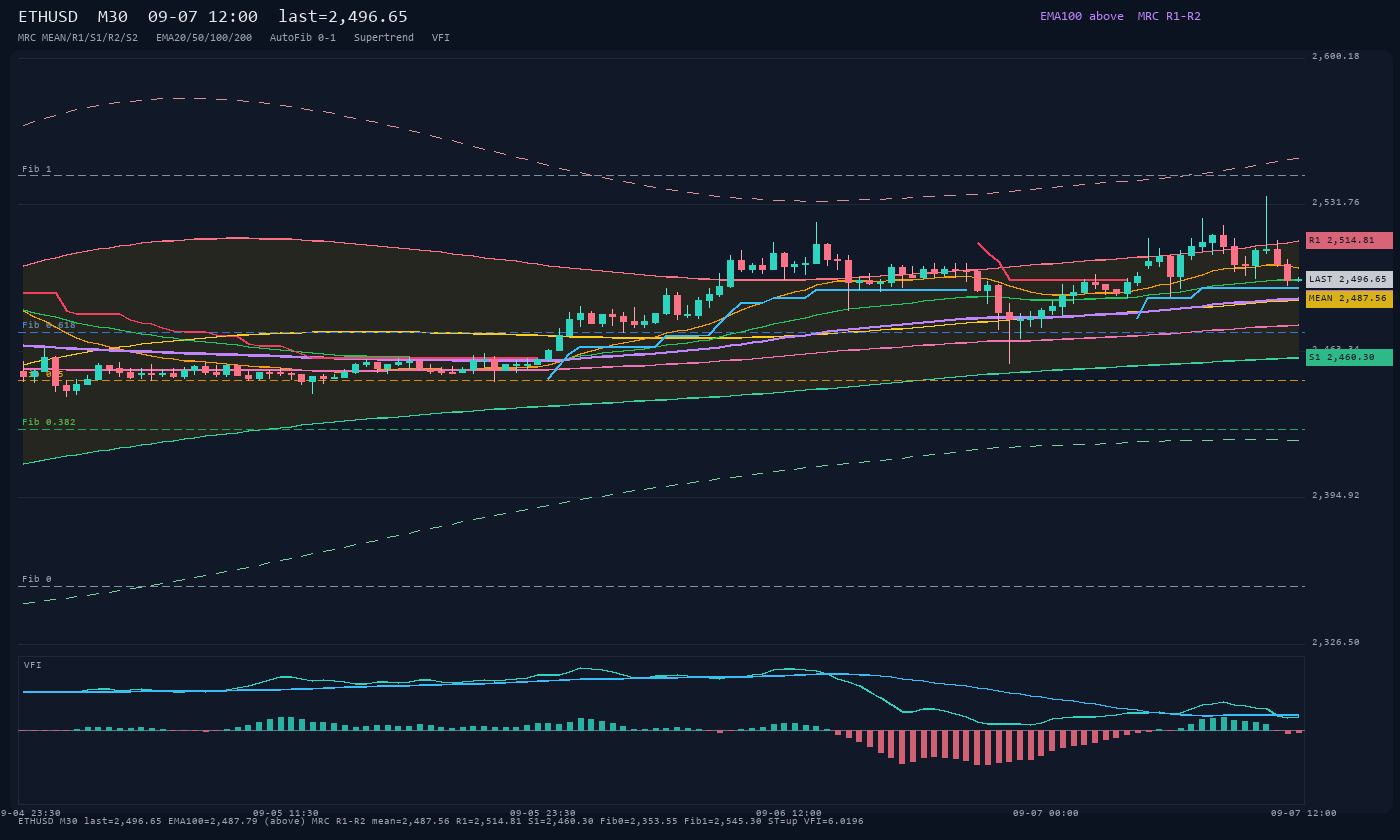This screenshot has height=840, width=1400.
Task: Click the VFI panel title label
Action: (33, 665)
